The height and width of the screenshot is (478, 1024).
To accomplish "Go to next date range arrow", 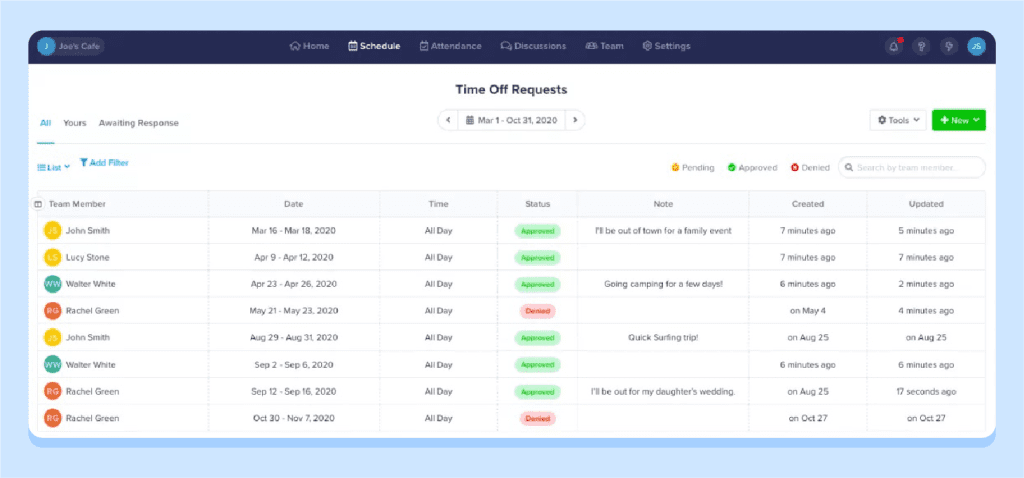I will [574, 120].
